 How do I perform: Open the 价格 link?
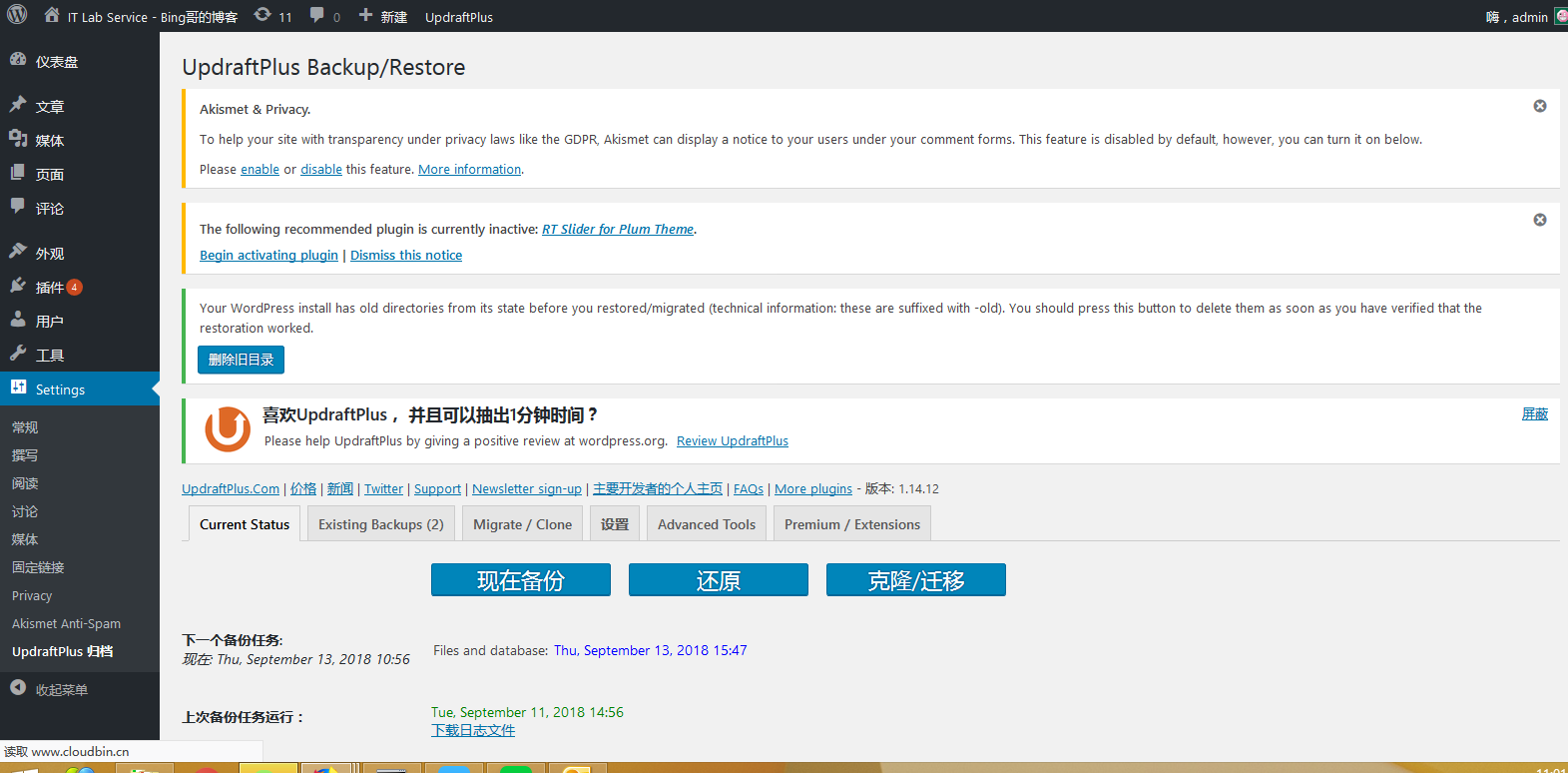303,489
